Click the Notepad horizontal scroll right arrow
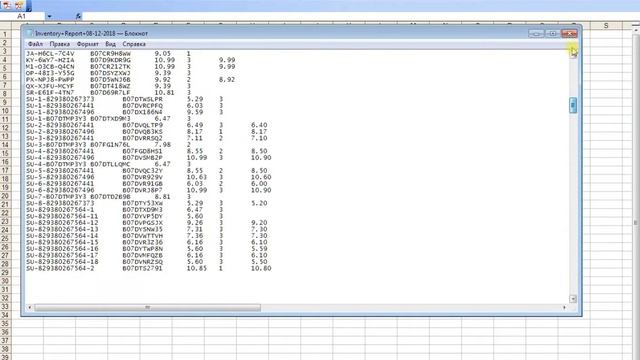This screenshot has height=360, width=640. click(564, 307)
